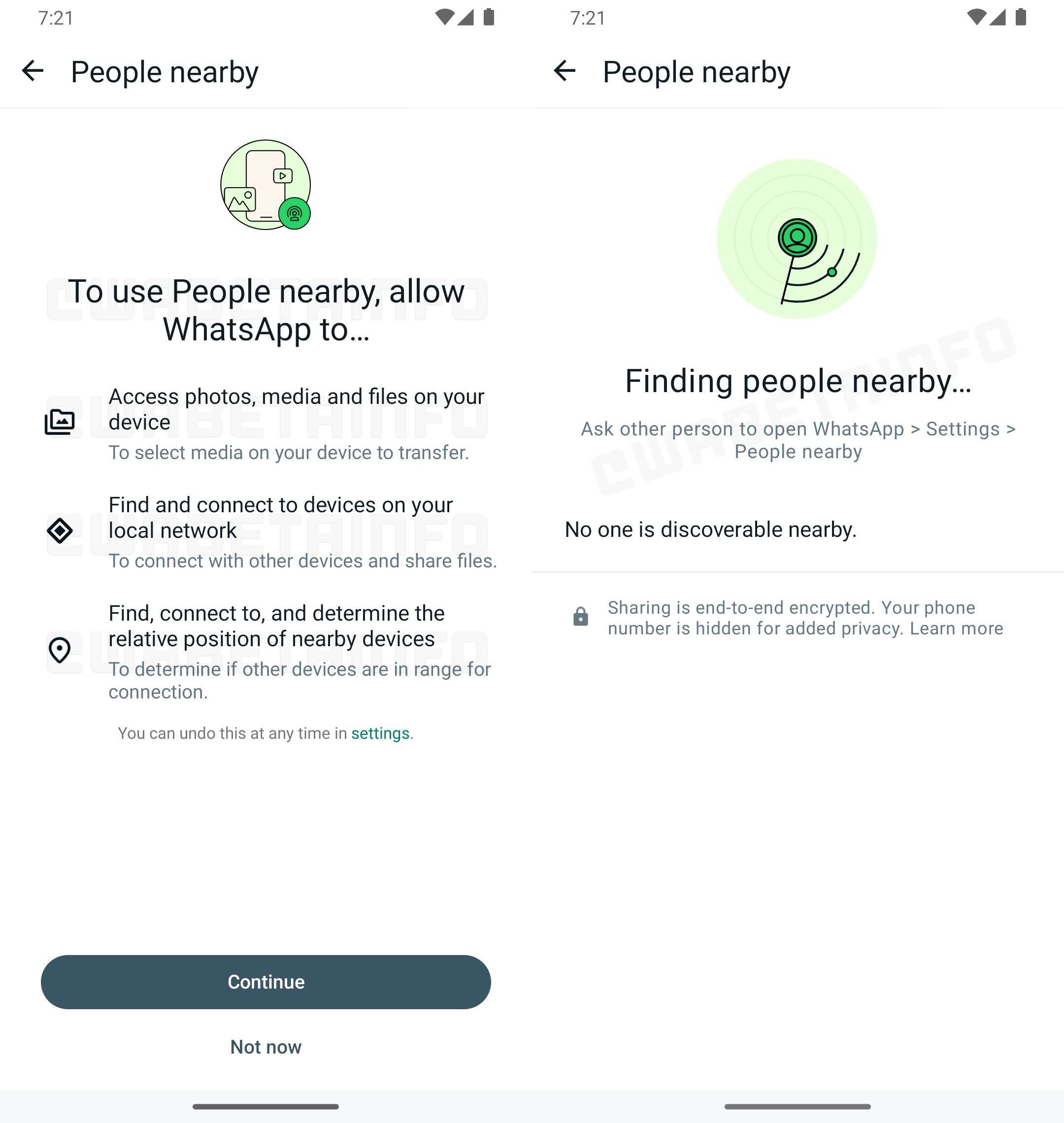Image resolution: width=1064 pixels, height=1123 pixels.
Task: Click the Continue button to proceed
Action: 266,982
